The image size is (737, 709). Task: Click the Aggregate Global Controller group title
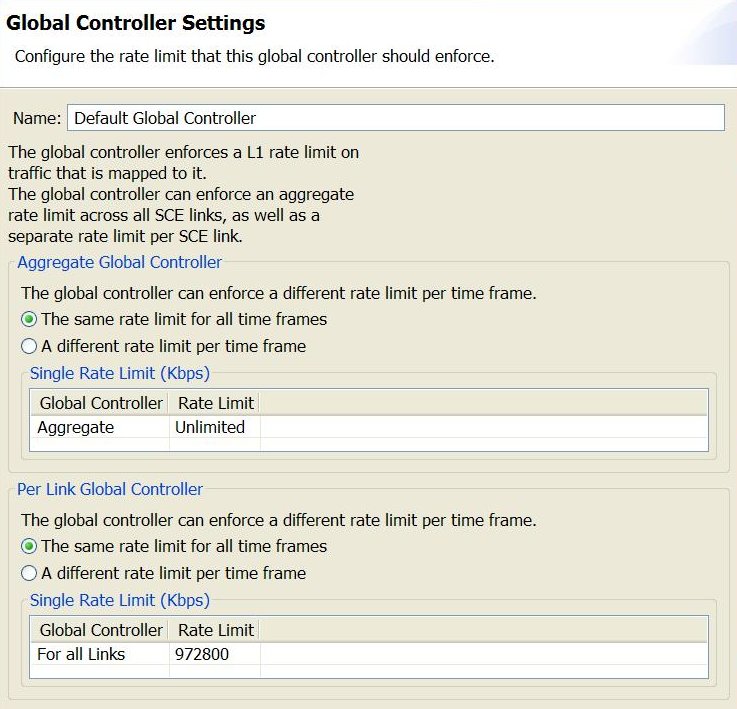(x=120, y=262)
